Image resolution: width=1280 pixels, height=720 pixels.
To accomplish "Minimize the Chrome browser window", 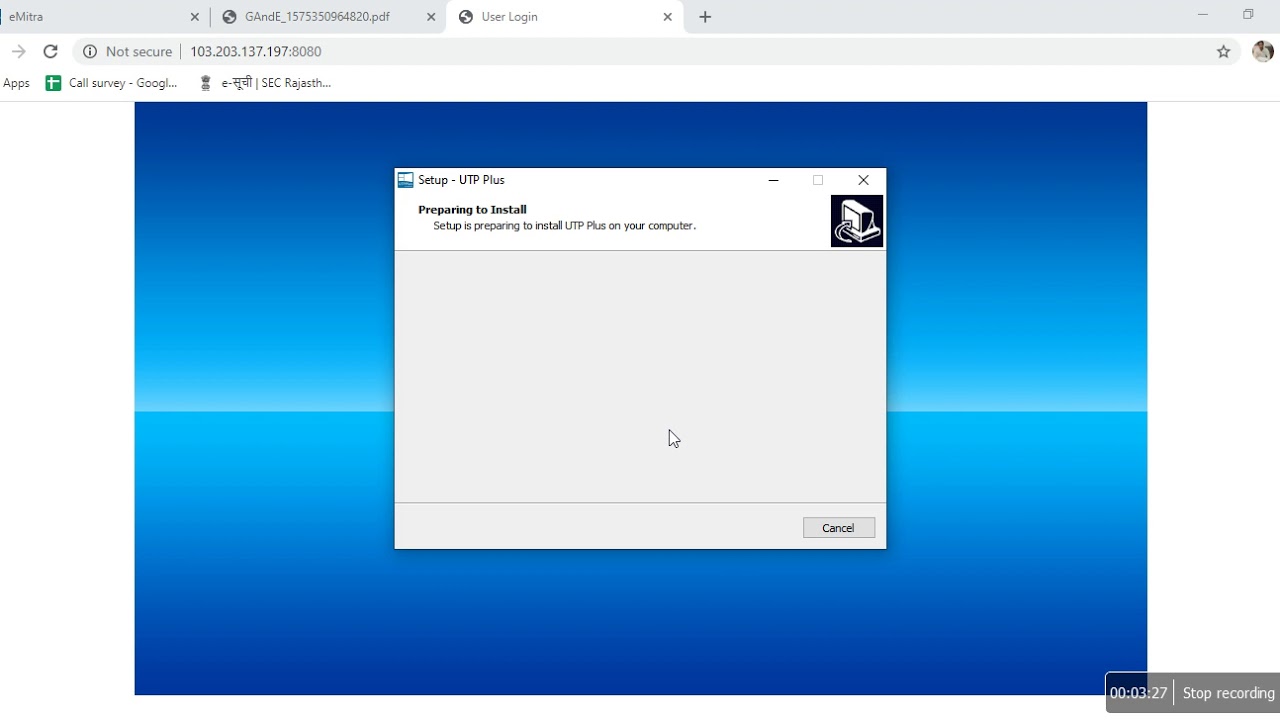I will click(x=1203, y=14).
